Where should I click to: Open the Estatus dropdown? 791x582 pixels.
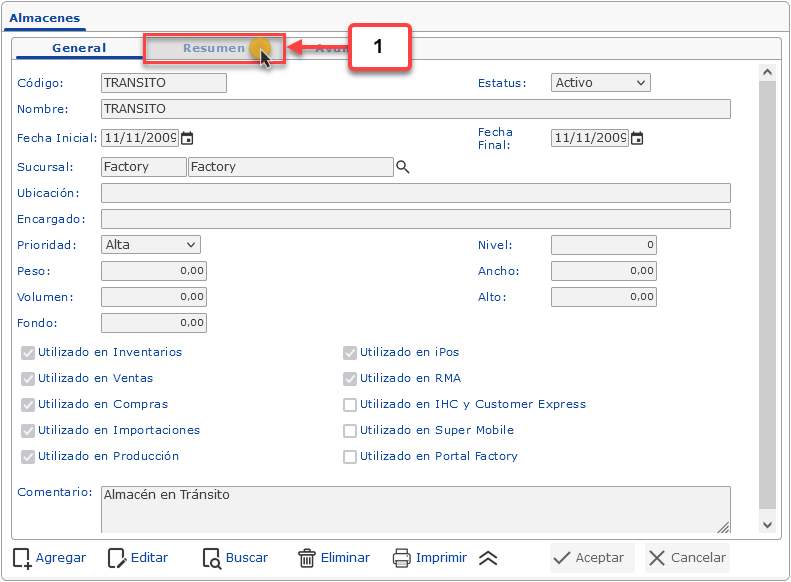[x=600, y=83]
